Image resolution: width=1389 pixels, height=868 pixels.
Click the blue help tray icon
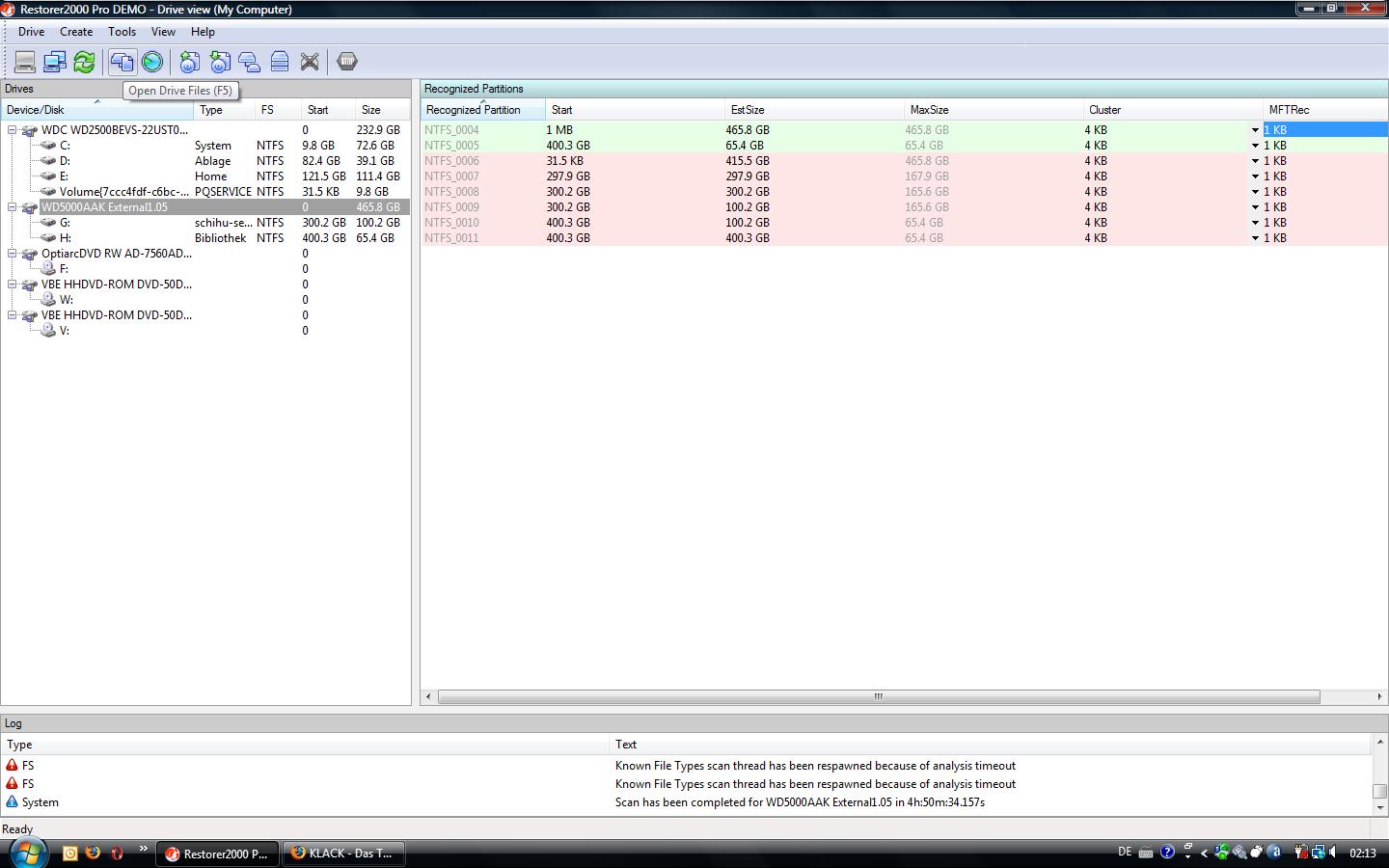[x=1167, y=852]
